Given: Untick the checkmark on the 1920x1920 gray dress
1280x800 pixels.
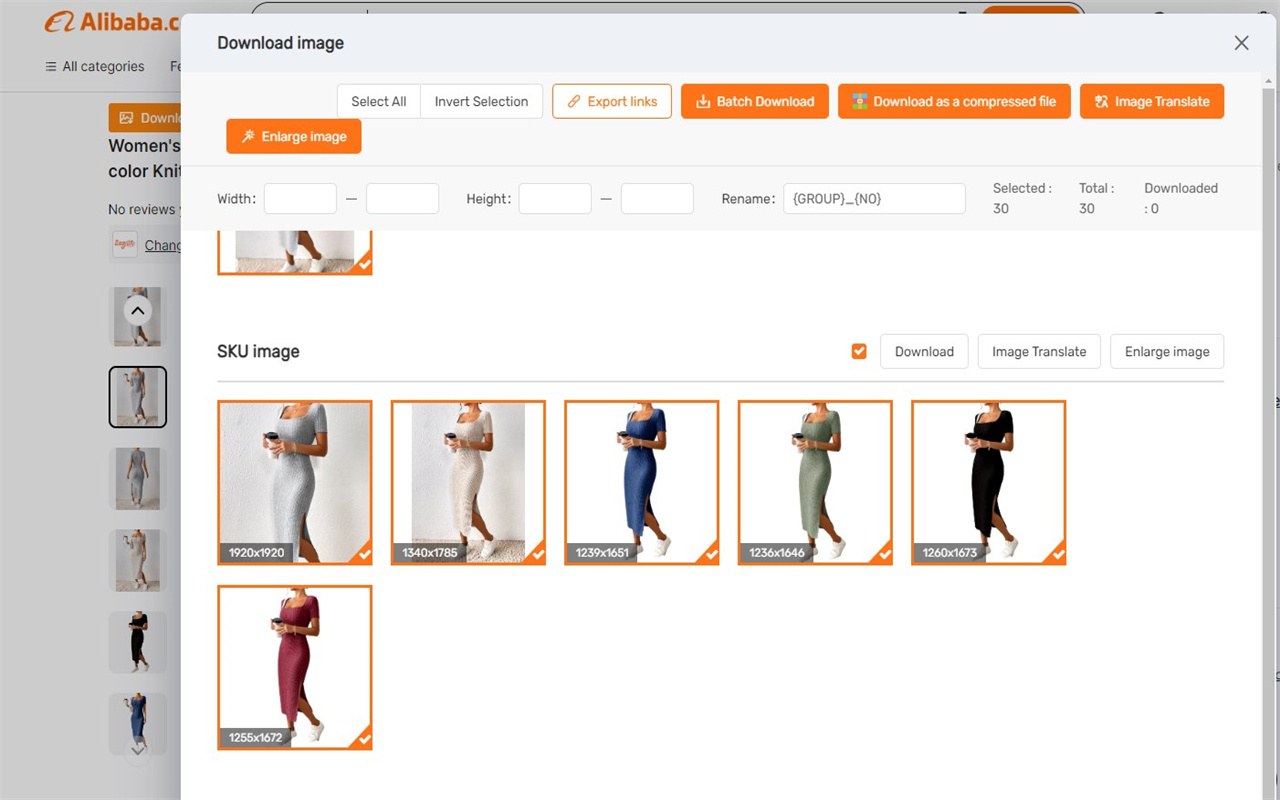Looking at the screenshot, I should coord(364,555).
